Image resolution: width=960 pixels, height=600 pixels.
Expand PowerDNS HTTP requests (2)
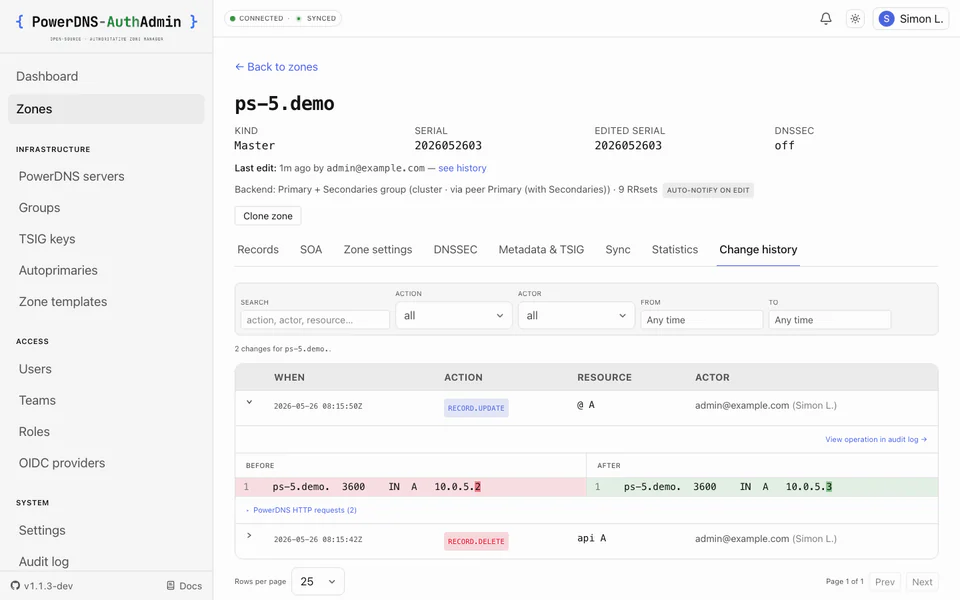click(x=301, y=510)
